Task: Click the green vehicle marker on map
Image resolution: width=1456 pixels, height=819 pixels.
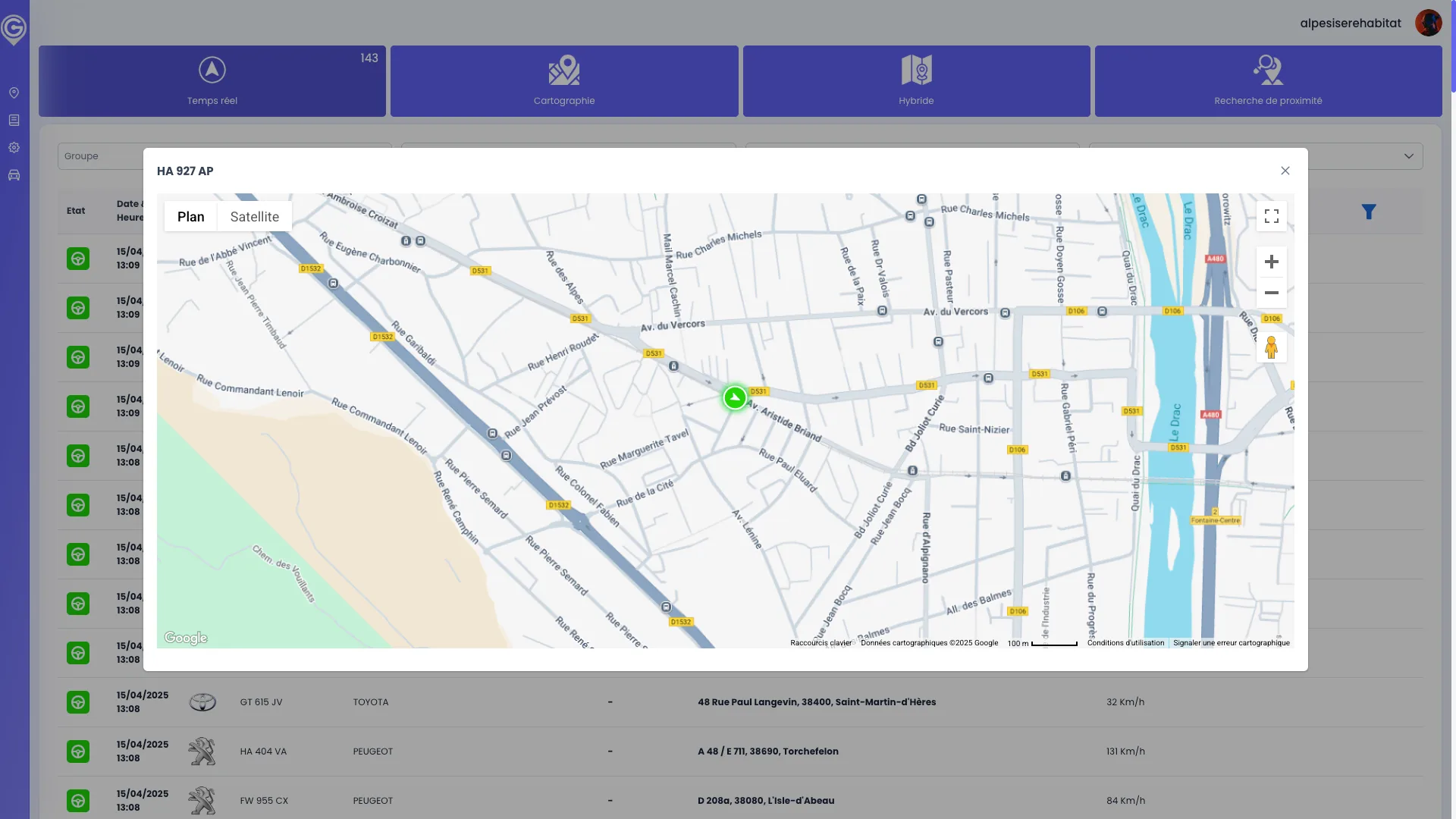Action: (x=734, y=397)
